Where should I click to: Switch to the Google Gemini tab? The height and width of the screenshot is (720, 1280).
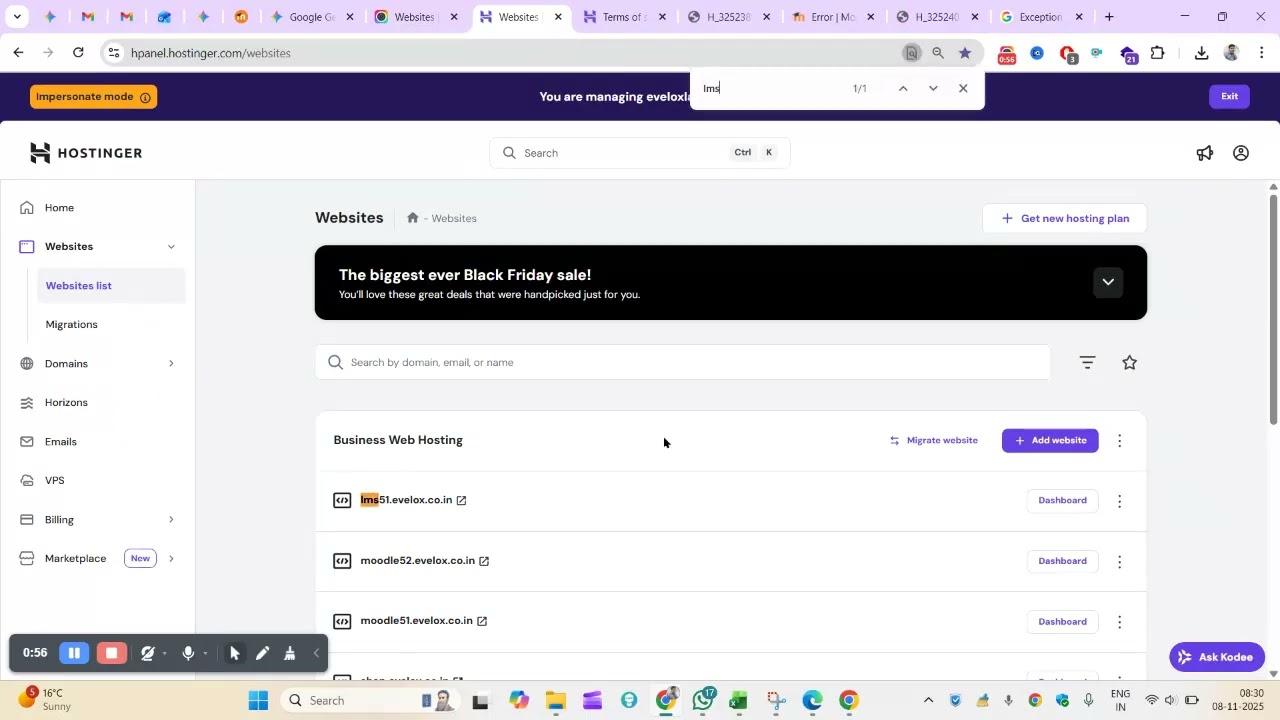point(311,17)
